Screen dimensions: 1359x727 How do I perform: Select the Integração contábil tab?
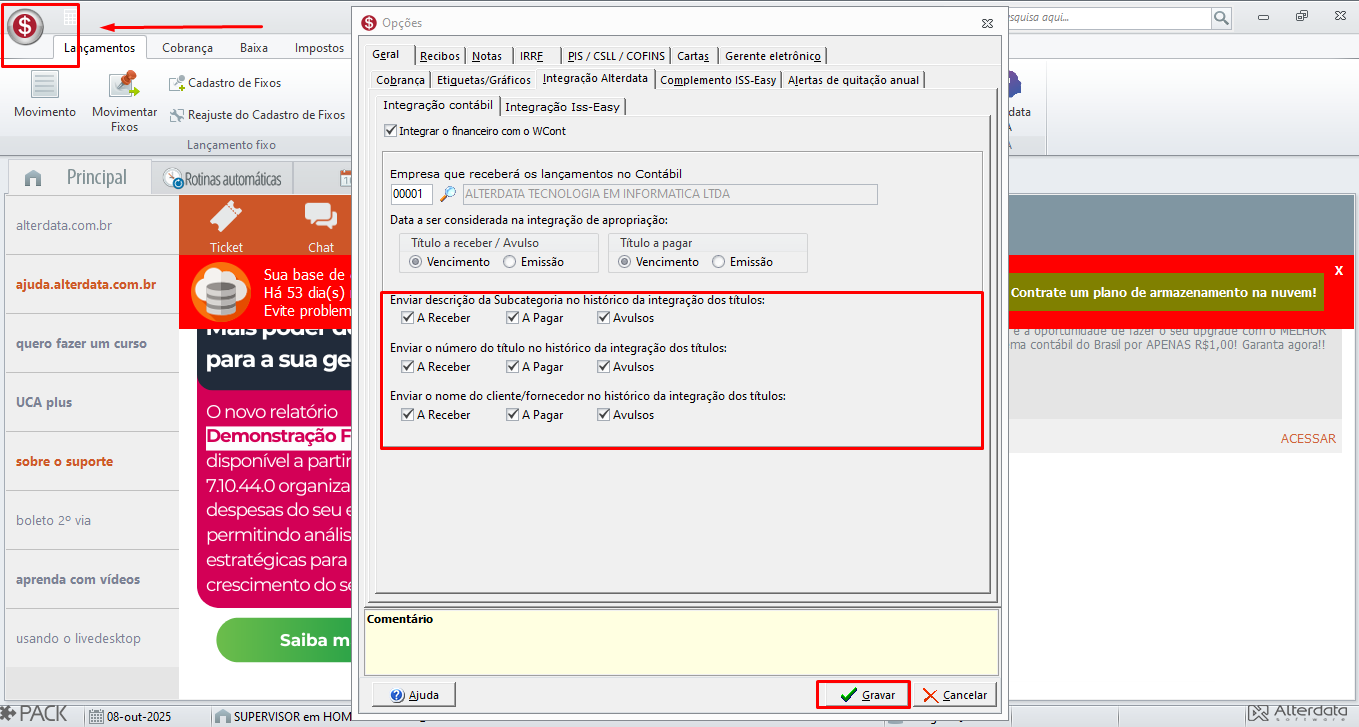pyautogui.click(x=438, y=105)
